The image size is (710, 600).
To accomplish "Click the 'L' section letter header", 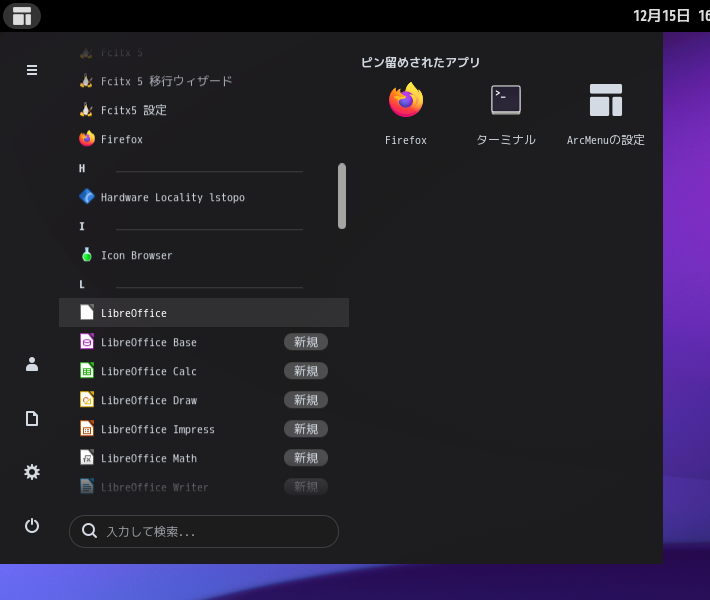I will click(82, 284).
